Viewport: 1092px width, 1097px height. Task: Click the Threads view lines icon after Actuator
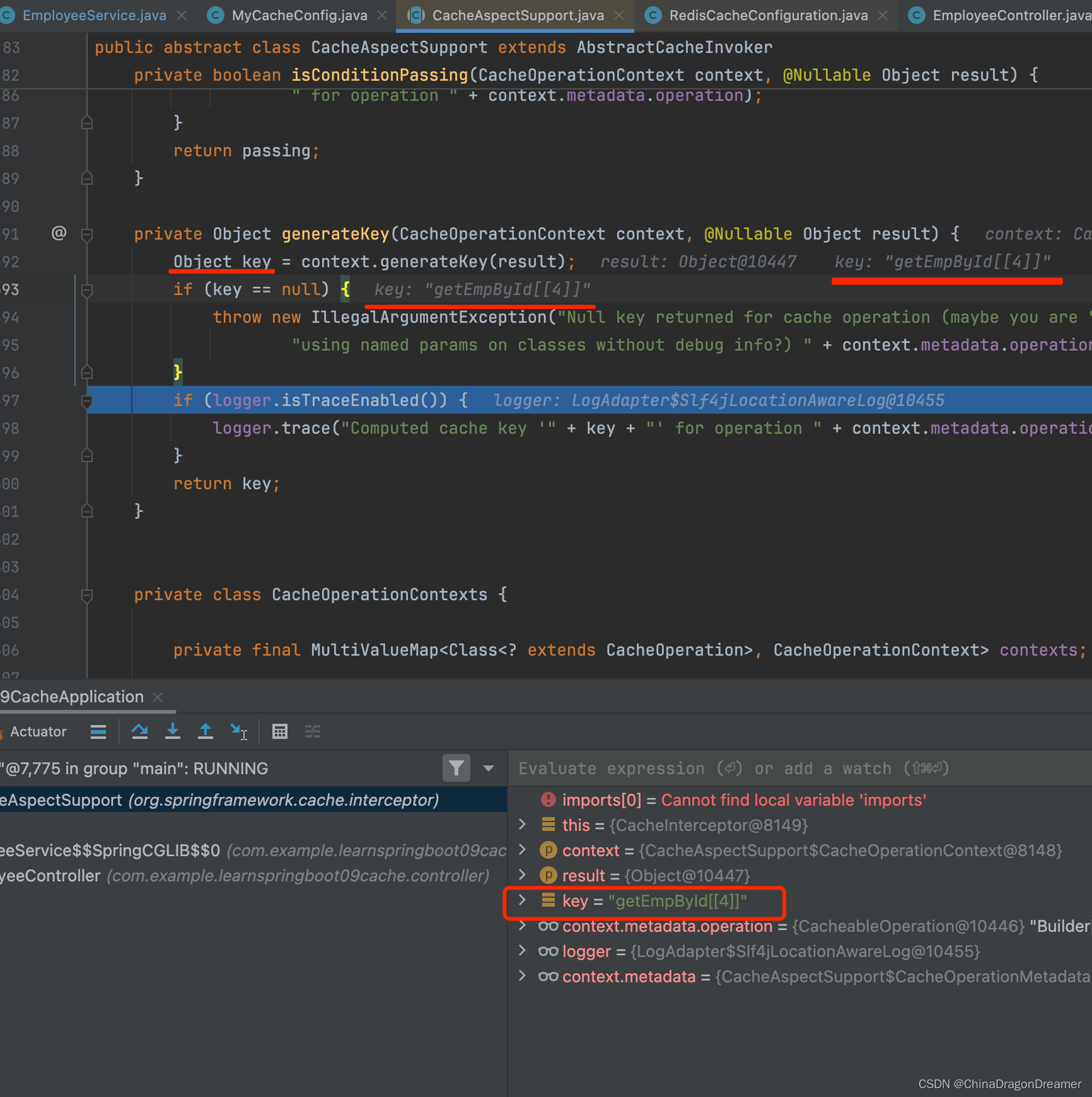coord(98,731)
